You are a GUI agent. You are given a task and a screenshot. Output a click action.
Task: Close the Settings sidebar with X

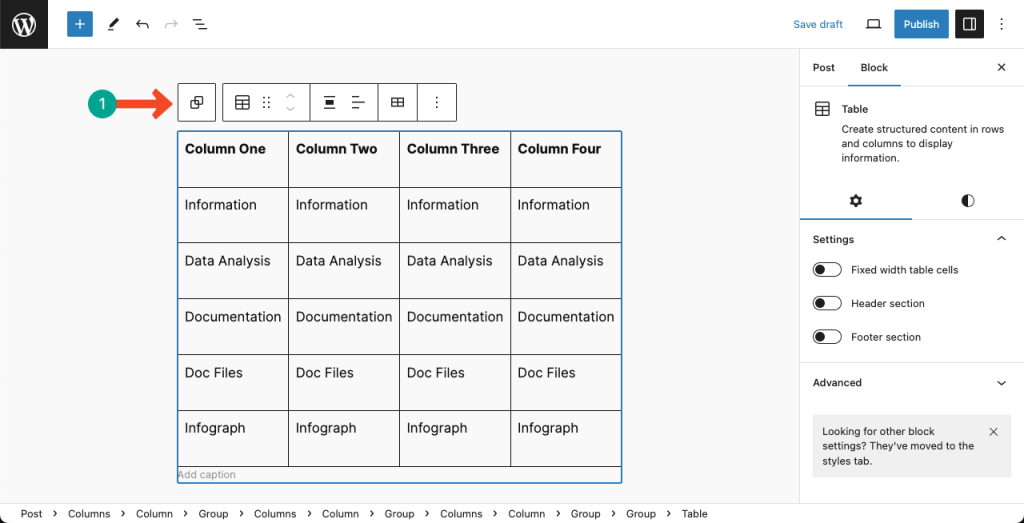1001,67
